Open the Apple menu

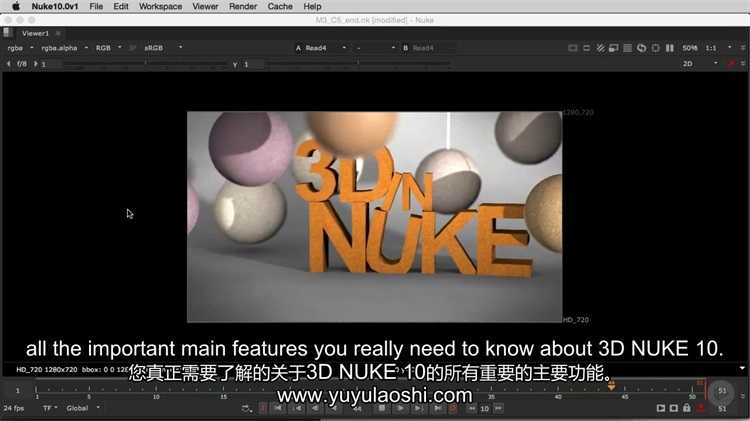16,6
